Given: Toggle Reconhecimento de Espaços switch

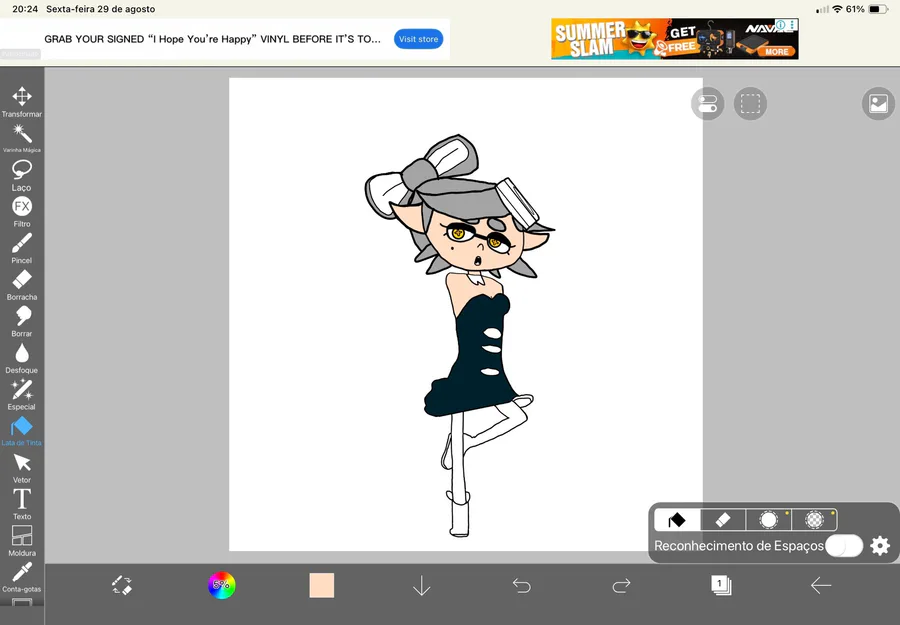Looking at the screenshot, I should pyautogui.click(x=844, y=546).
